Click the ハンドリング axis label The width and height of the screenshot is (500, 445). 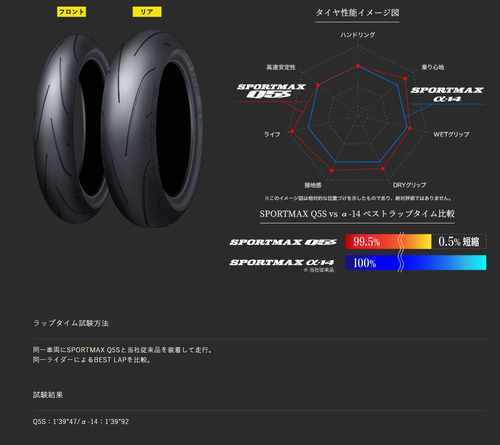[x=358, y=35]
